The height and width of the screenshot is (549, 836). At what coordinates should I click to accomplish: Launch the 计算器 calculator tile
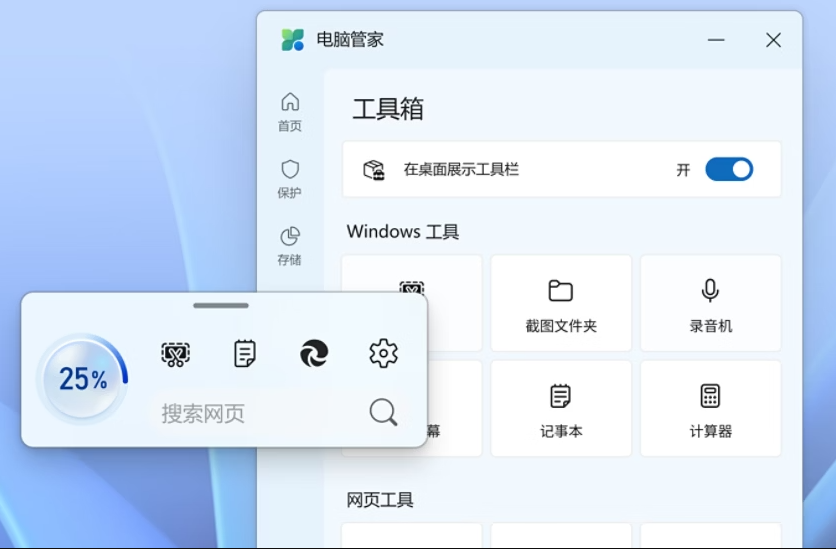coord(711,408)
